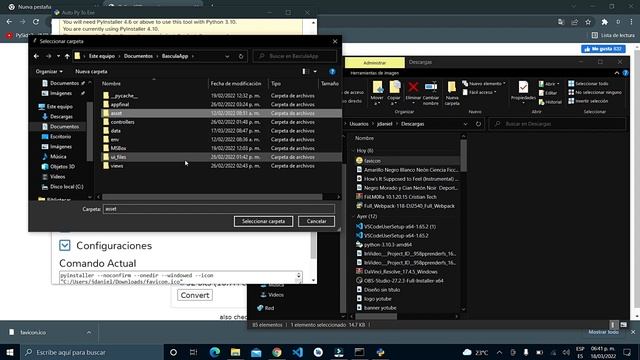Switch to the Nueva pestaña Chrome tab
640x360 pixels.
click(x=34, y=7)
